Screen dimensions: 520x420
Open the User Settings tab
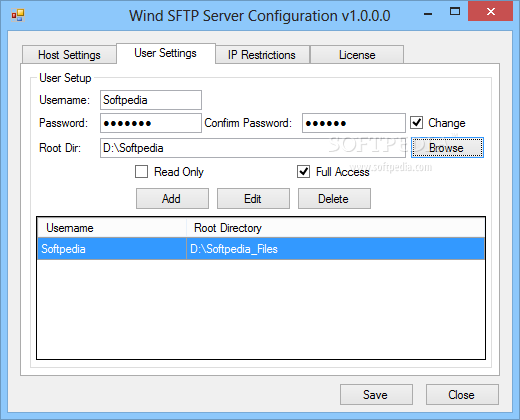coord(166,53)
